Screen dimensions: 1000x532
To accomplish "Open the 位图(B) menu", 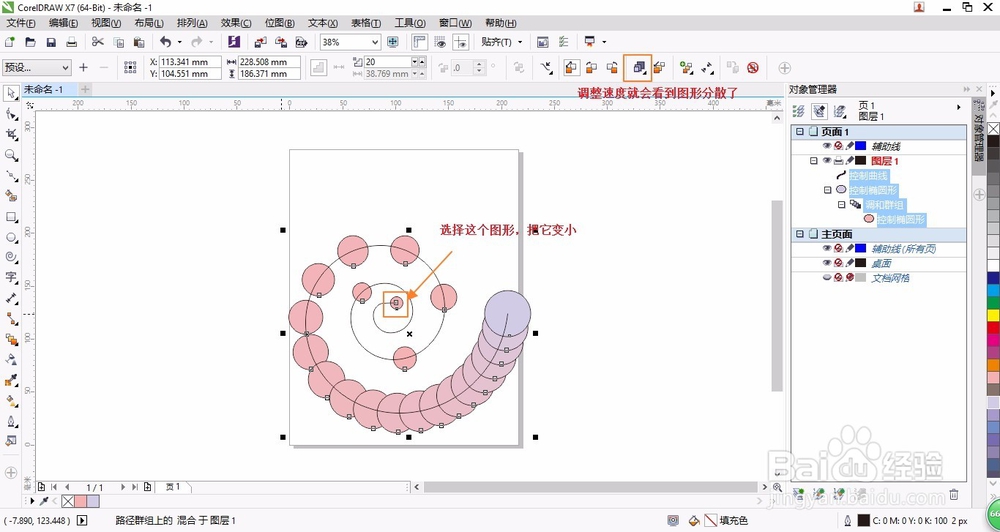I will 279,22.
